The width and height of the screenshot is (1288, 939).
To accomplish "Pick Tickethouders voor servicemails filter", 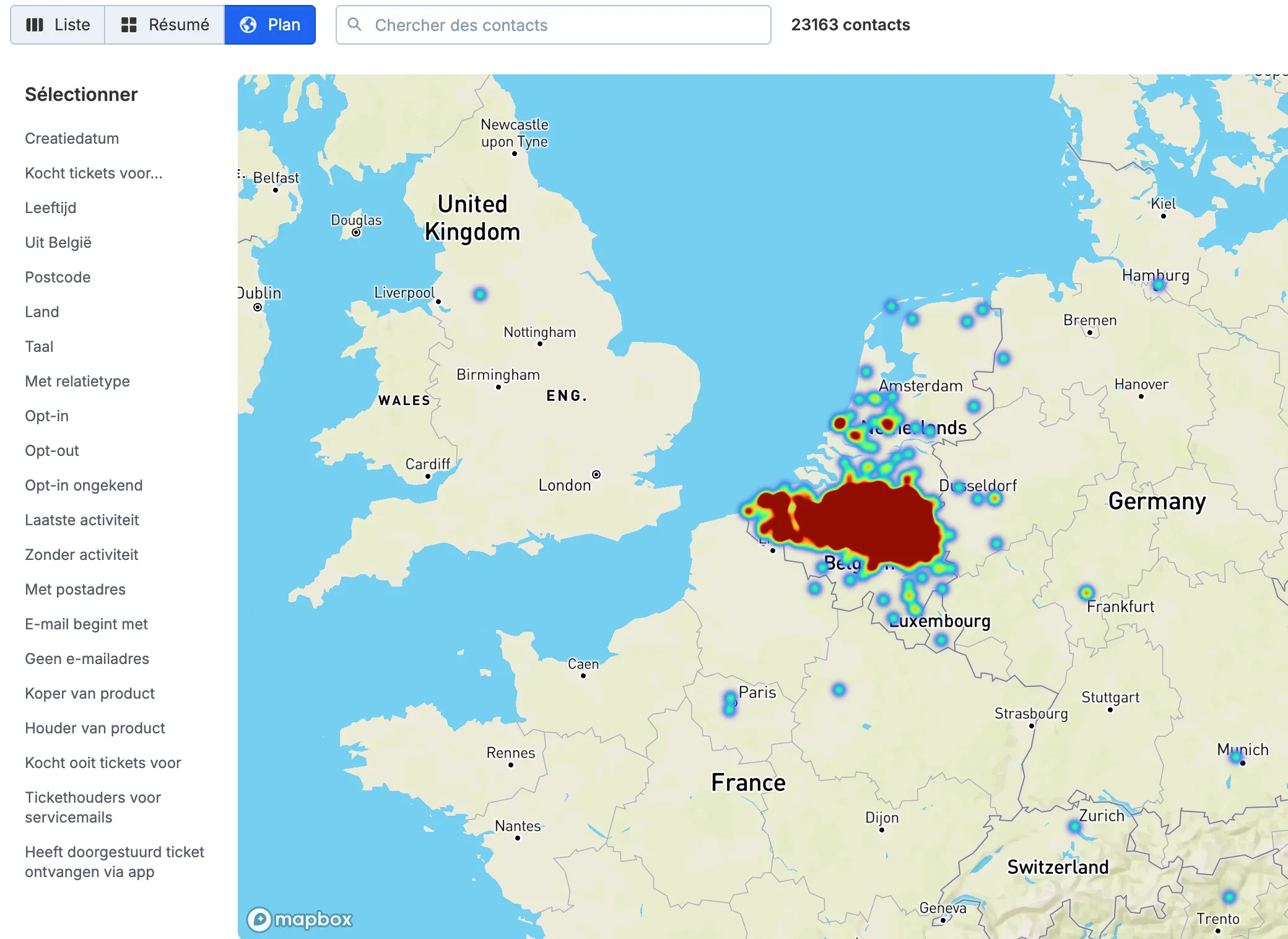I will 93,807.
